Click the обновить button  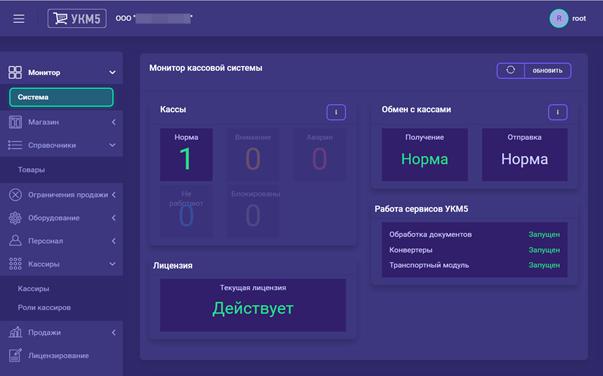point(547,71)
